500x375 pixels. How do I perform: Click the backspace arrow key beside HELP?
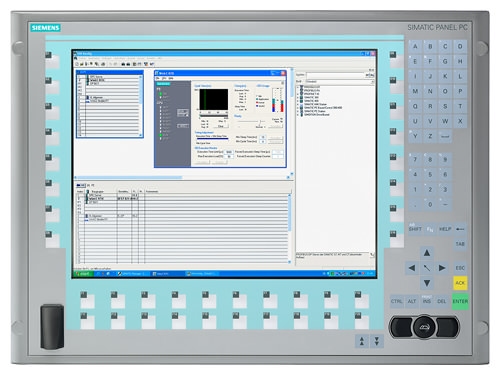[460, 229]
